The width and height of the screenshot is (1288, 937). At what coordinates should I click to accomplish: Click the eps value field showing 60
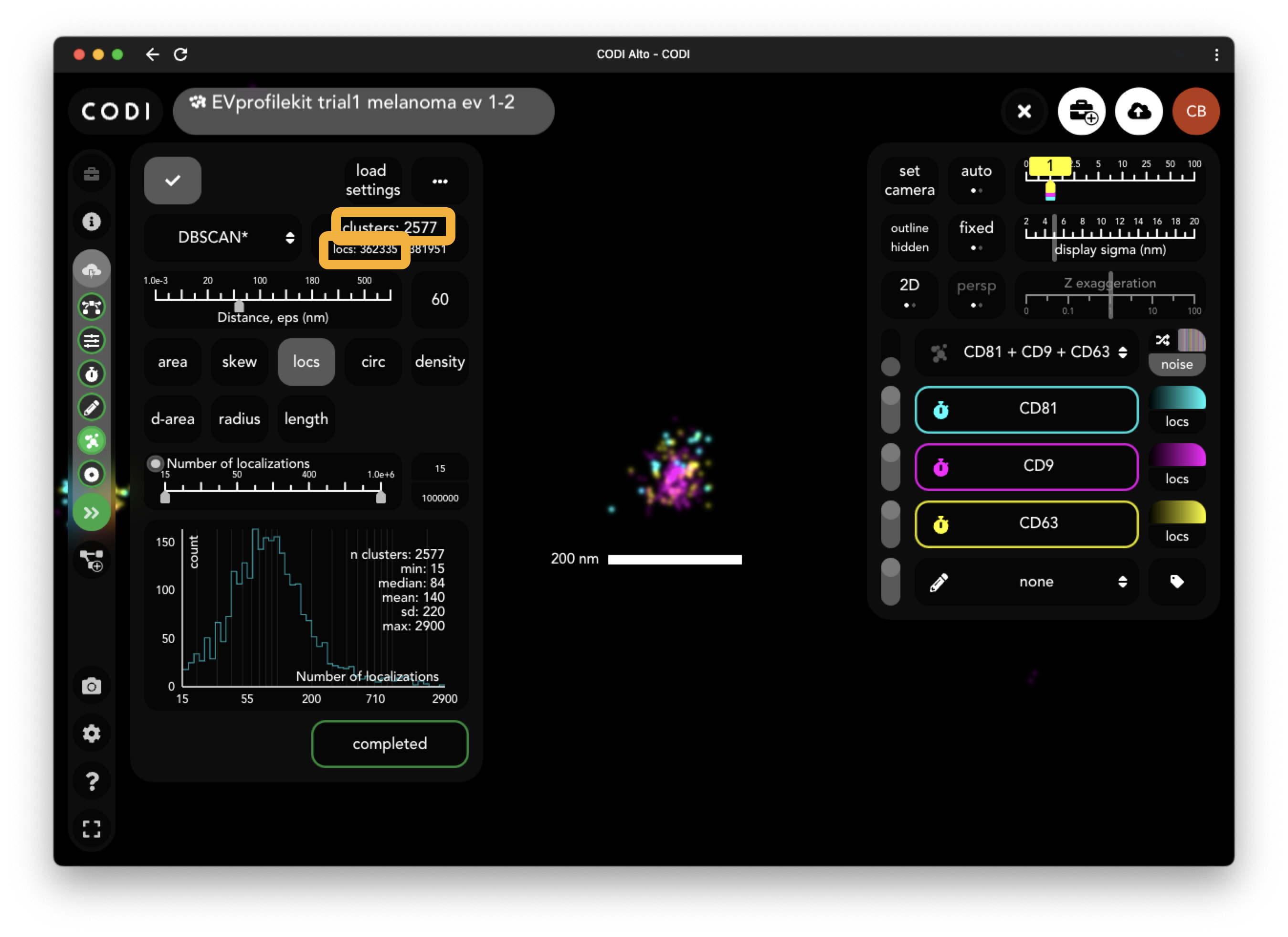440,299
